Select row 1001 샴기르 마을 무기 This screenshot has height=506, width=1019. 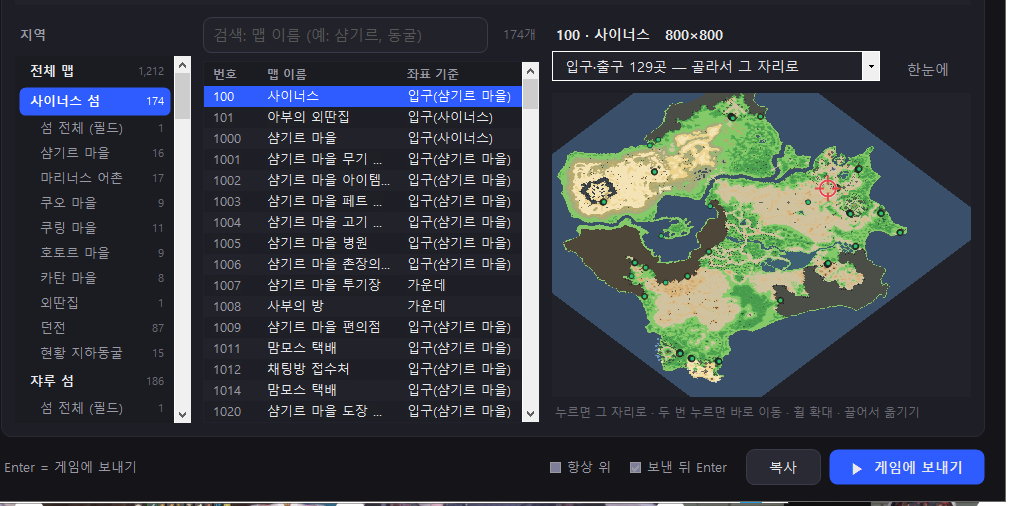[x=363, y=159]
